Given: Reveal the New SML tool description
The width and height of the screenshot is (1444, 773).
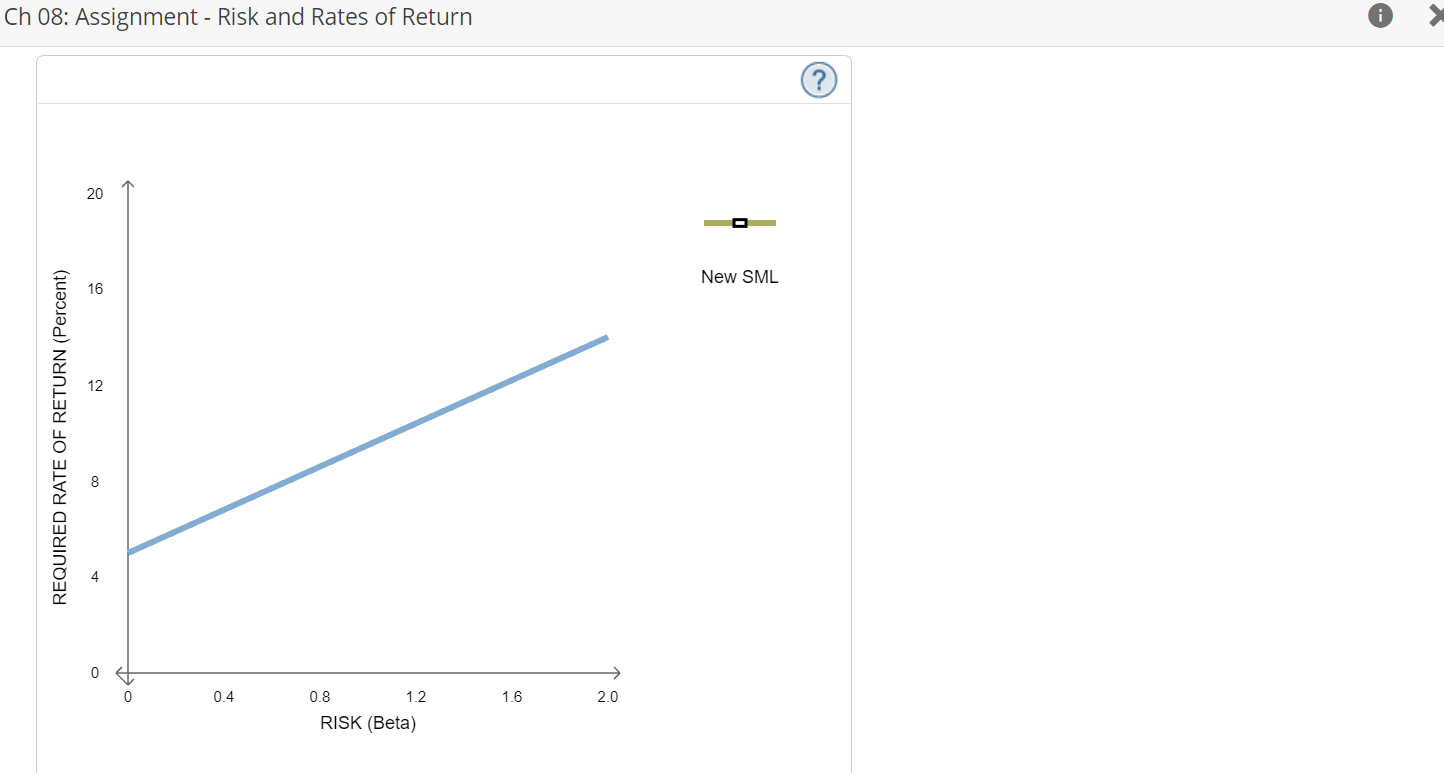Looking at the screenshot, I should pyautogui.click(x=740, y=276).
